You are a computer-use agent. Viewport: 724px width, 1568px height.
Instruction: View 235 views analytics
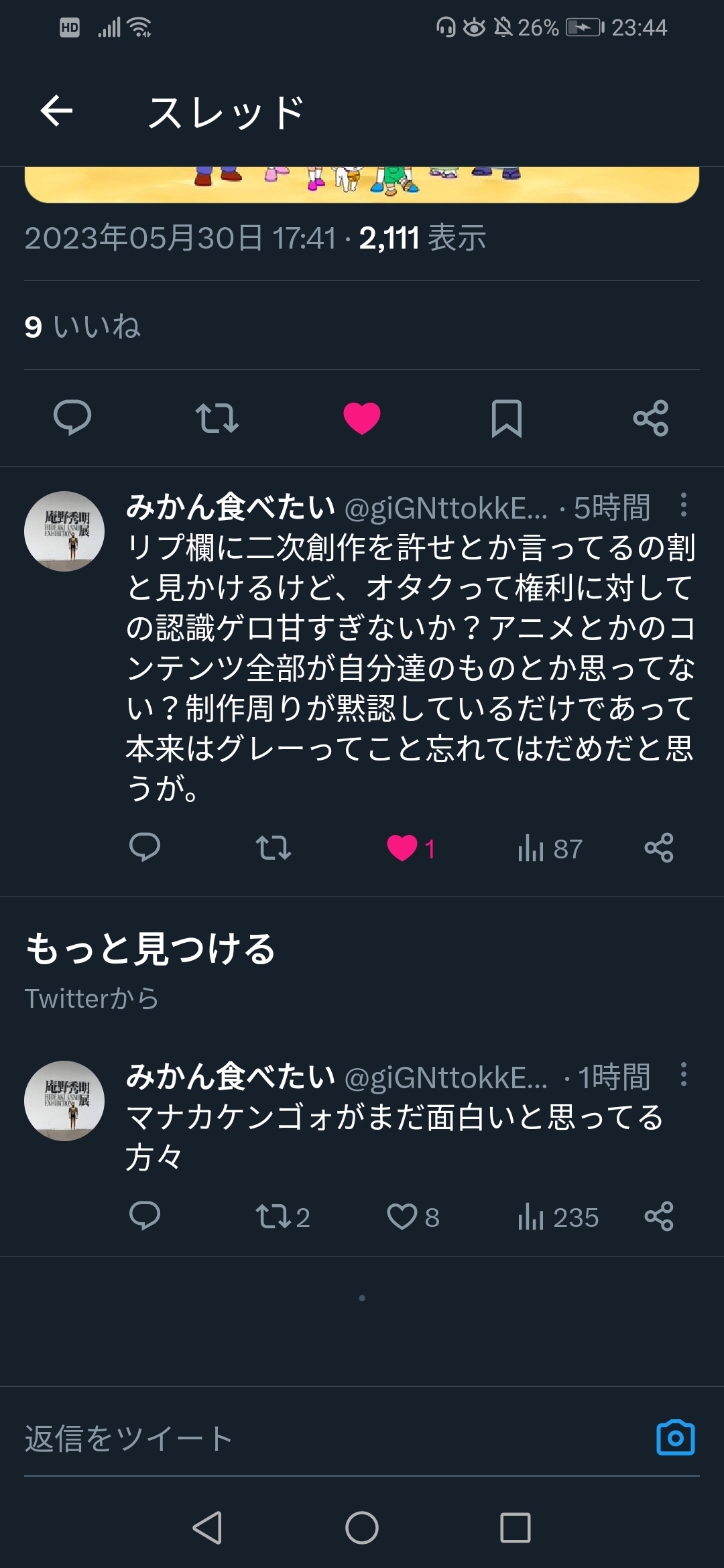click(558, 1217)
